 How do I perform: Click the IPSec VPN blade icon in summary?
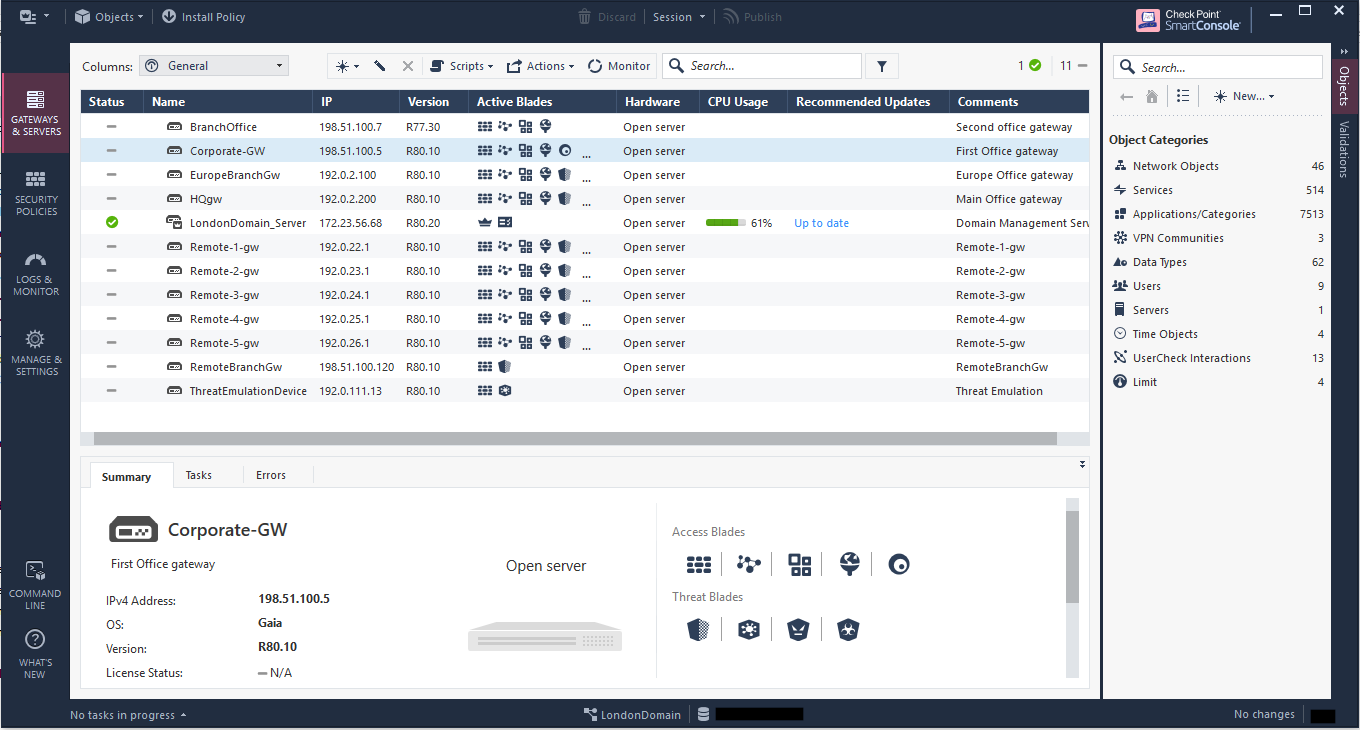pyautogui.click(x=748, y=565)
